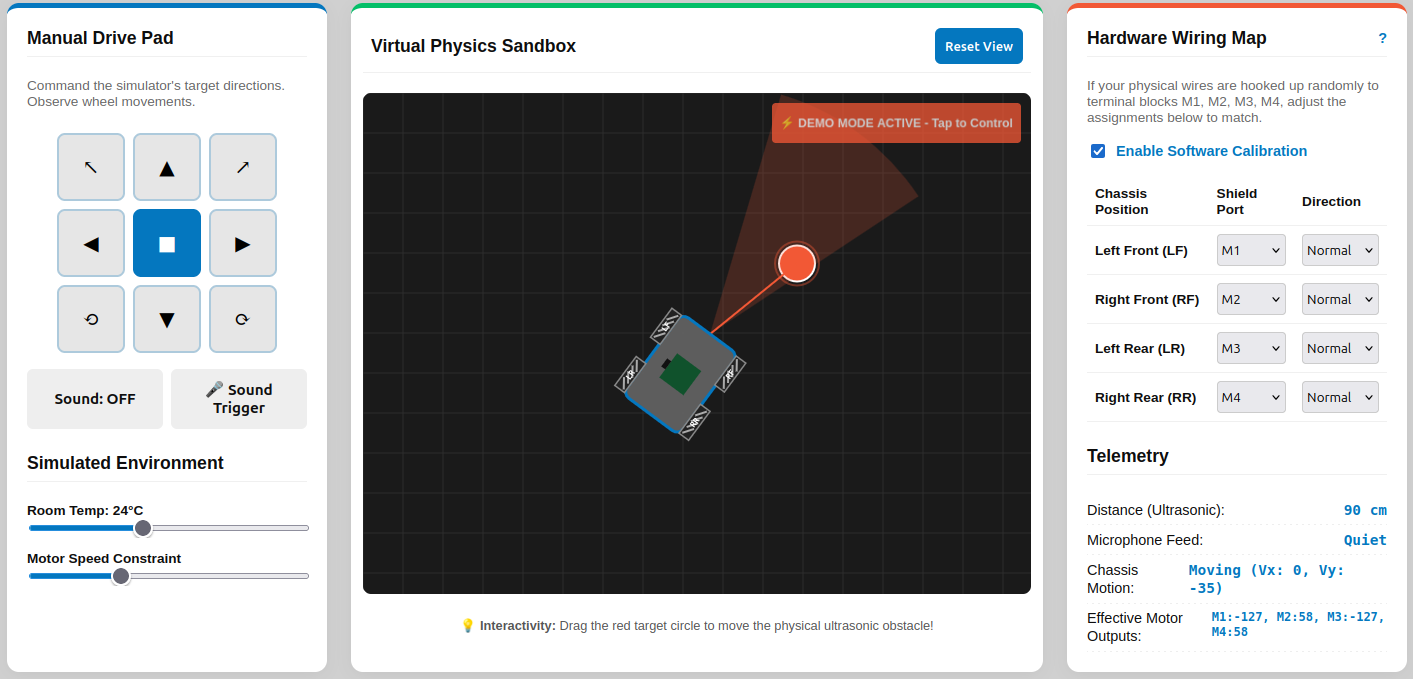Click the rotate counter-clockwise button

91,319
